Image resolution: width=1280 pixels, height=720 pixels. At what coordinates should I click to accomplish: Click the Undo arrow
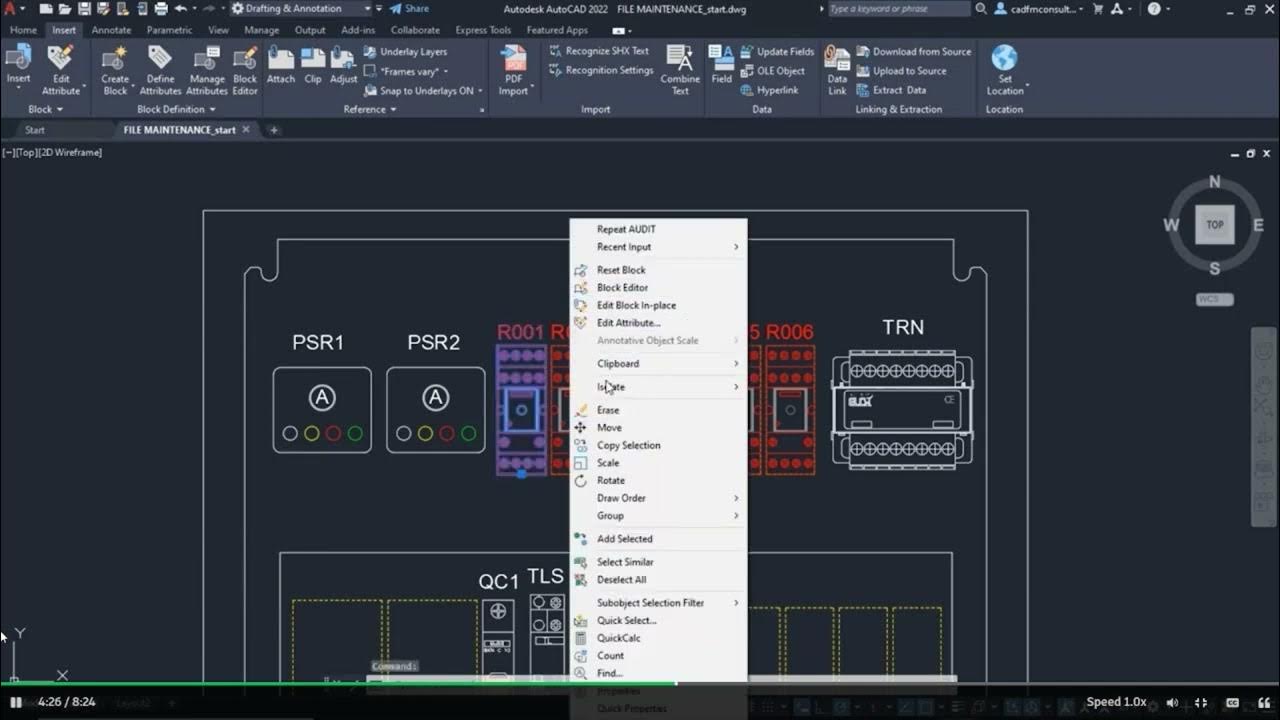coord(181,9)
